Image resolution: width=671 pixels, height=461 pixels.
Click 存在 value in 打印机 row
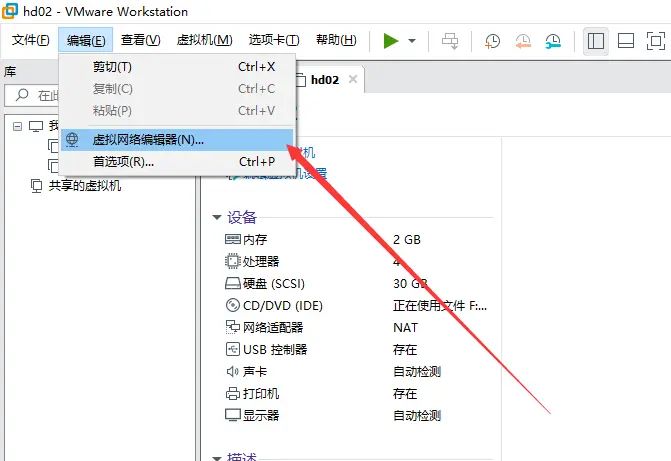pos(405,393)
